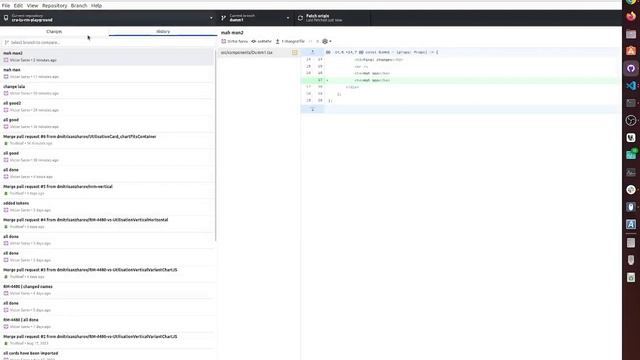The image size is (640, 360).
Task: Select the 'added tokens' commit
Action: tap(107, 207)
